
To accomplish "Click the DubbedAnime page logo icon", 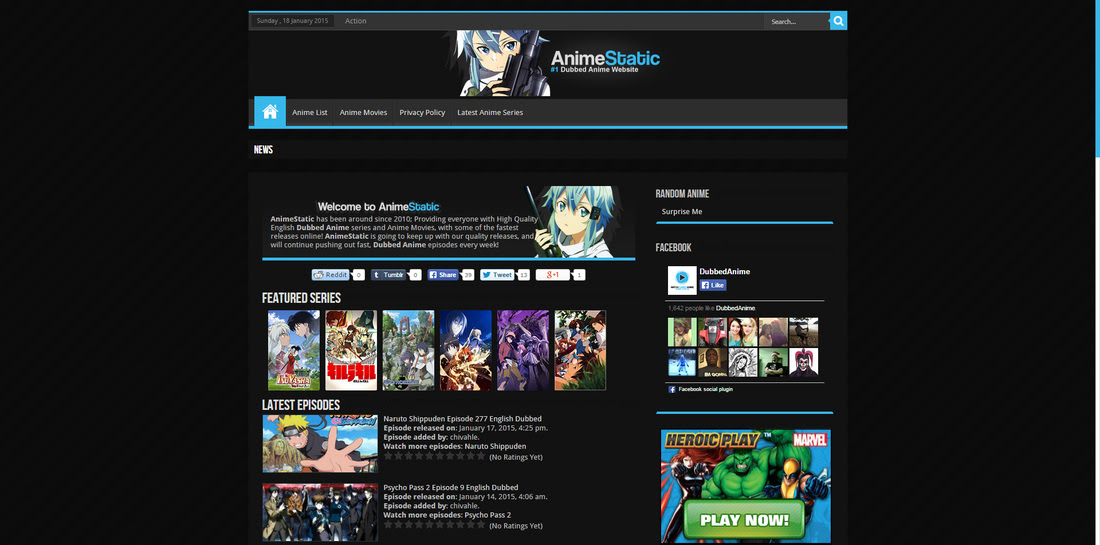I will [682, 280].
